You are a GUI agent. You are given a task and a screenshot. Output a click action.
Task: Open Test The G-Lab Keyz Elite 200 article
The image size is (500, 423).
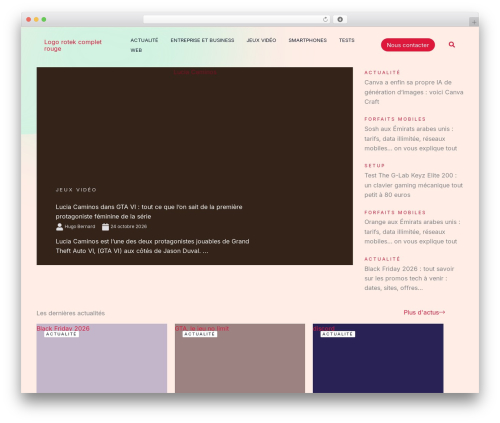413,185
